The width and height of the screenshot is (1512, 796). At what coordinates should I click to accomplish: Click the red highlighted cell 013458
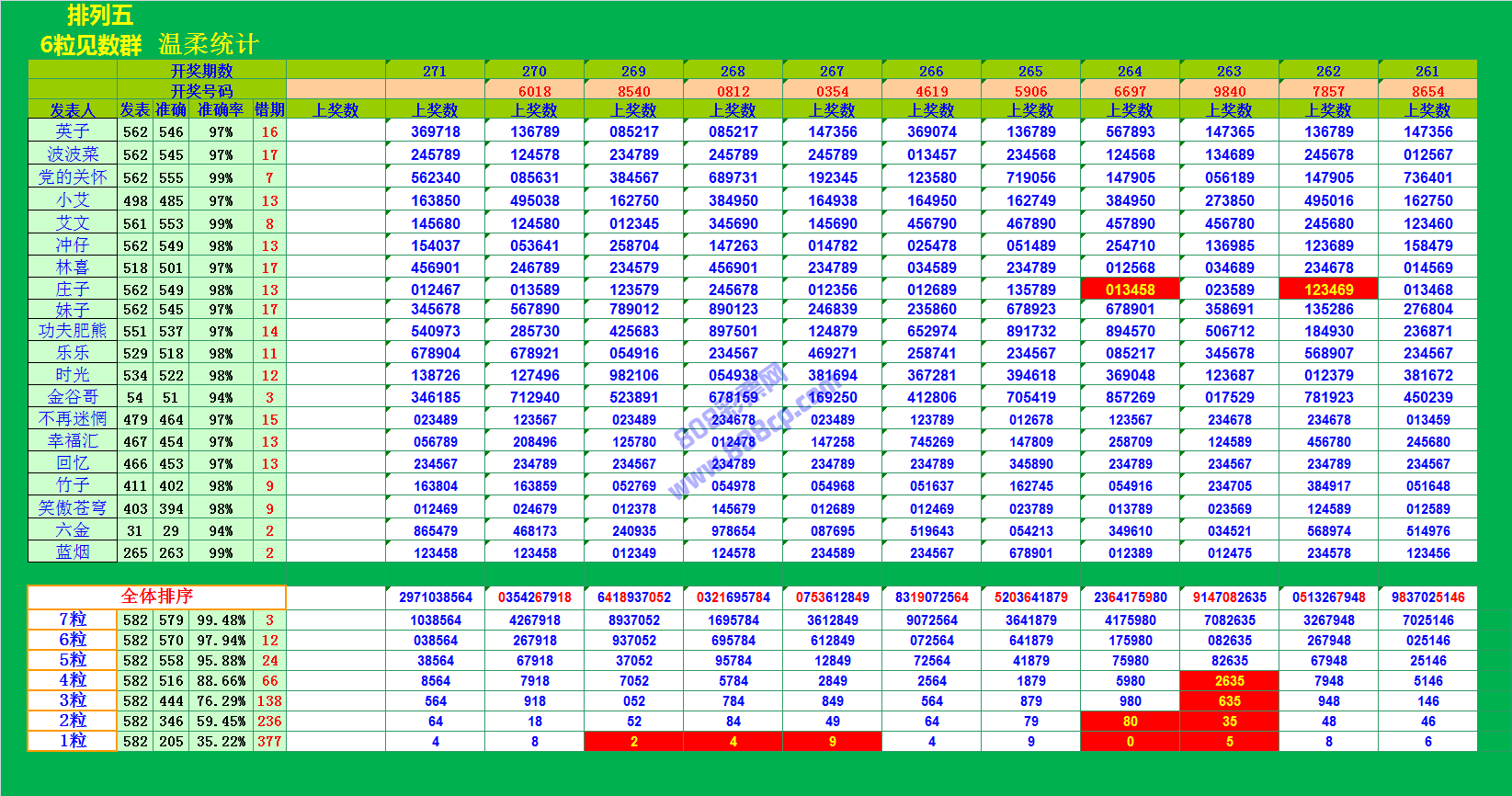tap(1130, 290)
